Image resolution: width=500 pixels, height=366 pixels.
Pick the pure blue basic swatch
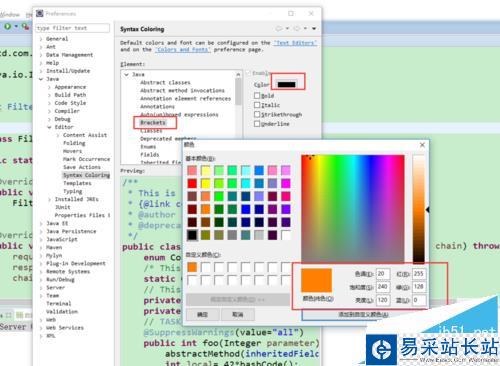point(246,209)
